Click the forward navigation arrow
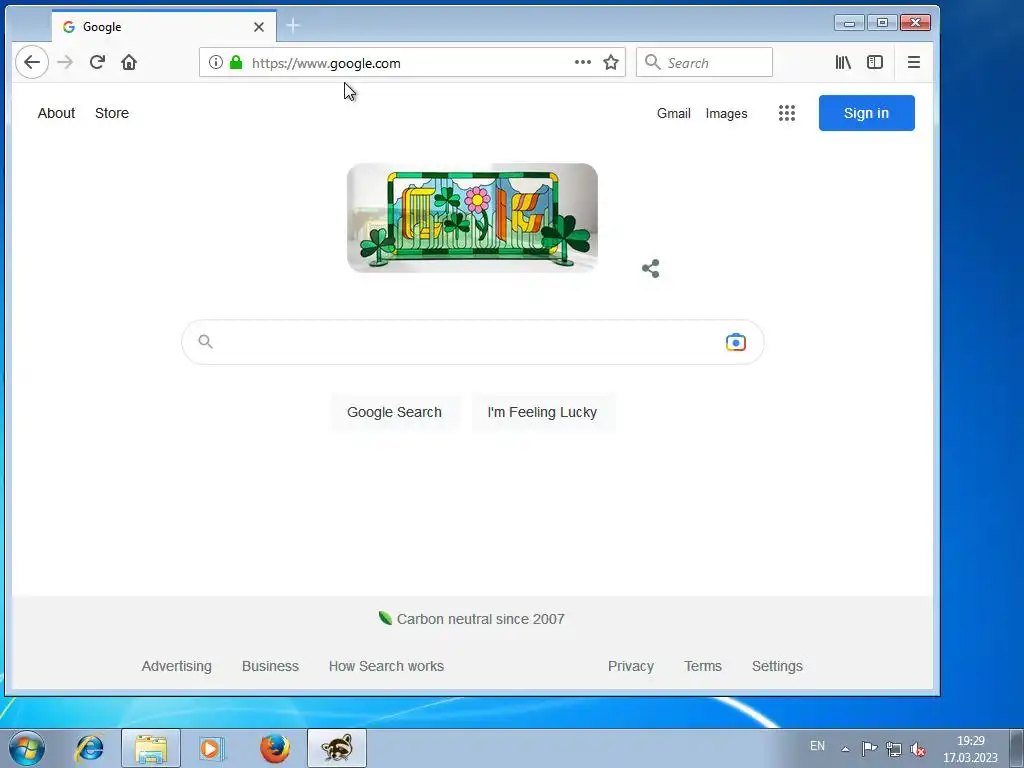Screen dimensions: 1024x768 pos(65,62)
